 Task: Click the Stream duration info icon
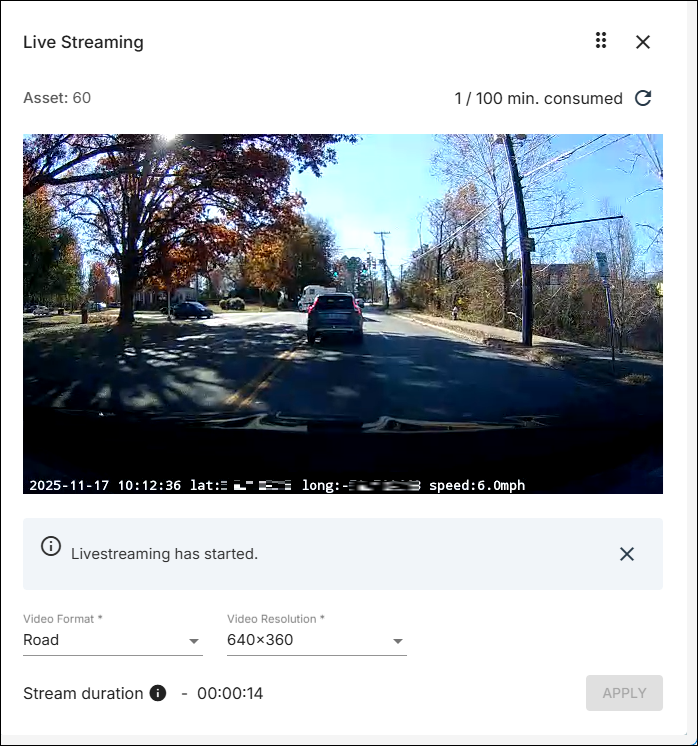pos(158,693)
